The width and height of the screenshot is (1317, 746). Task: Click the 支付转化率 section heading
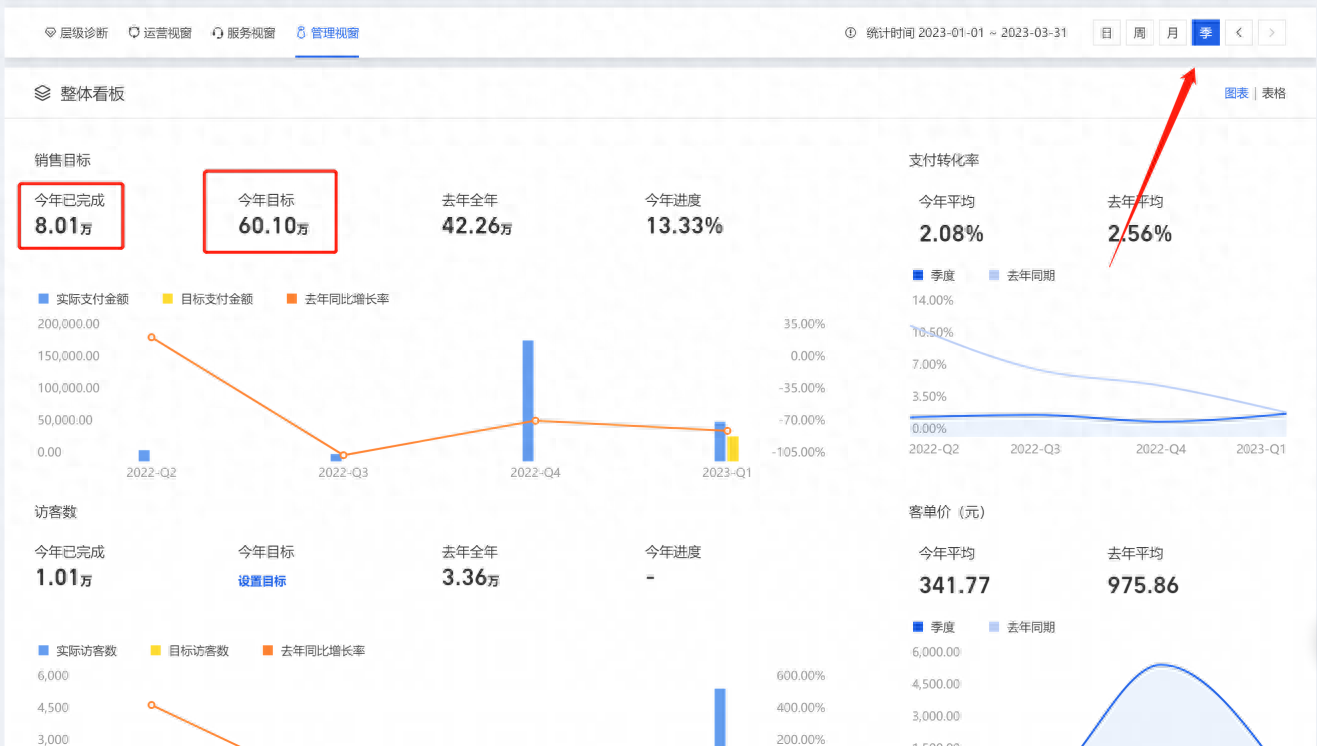click(x=944, y=160)
